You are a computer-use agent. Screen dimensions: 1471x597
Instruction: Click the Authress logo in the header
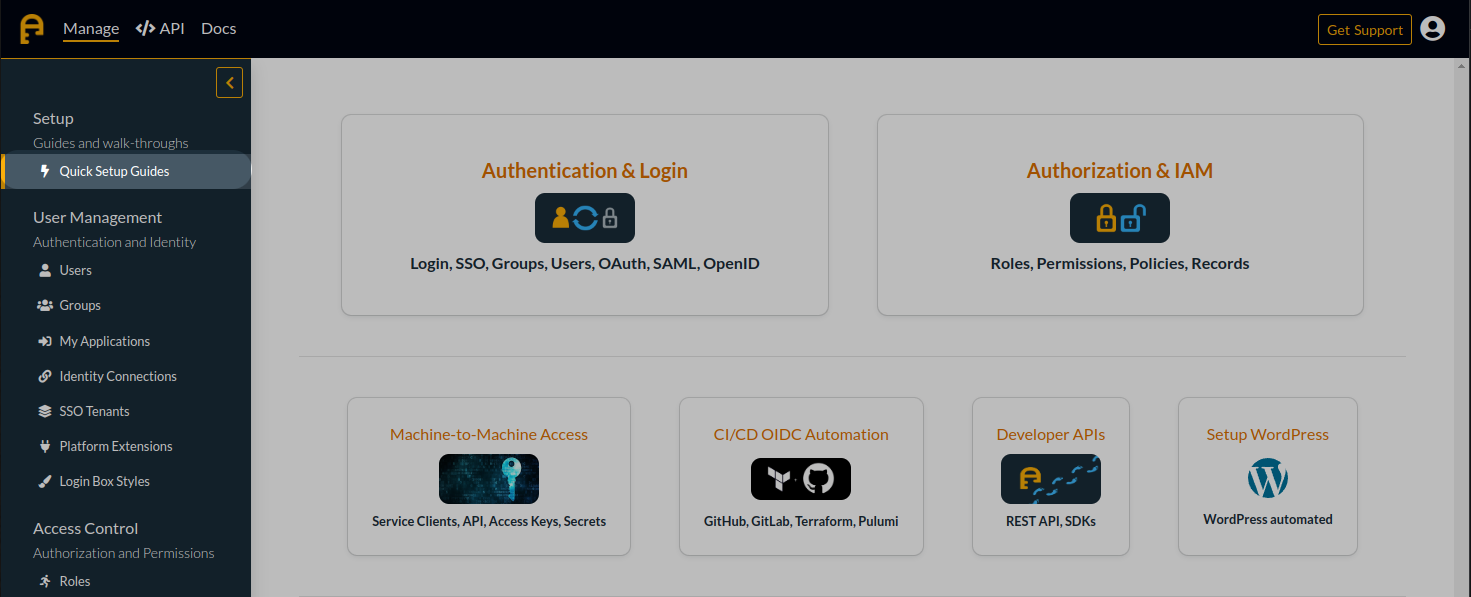(x=32, y=29)
